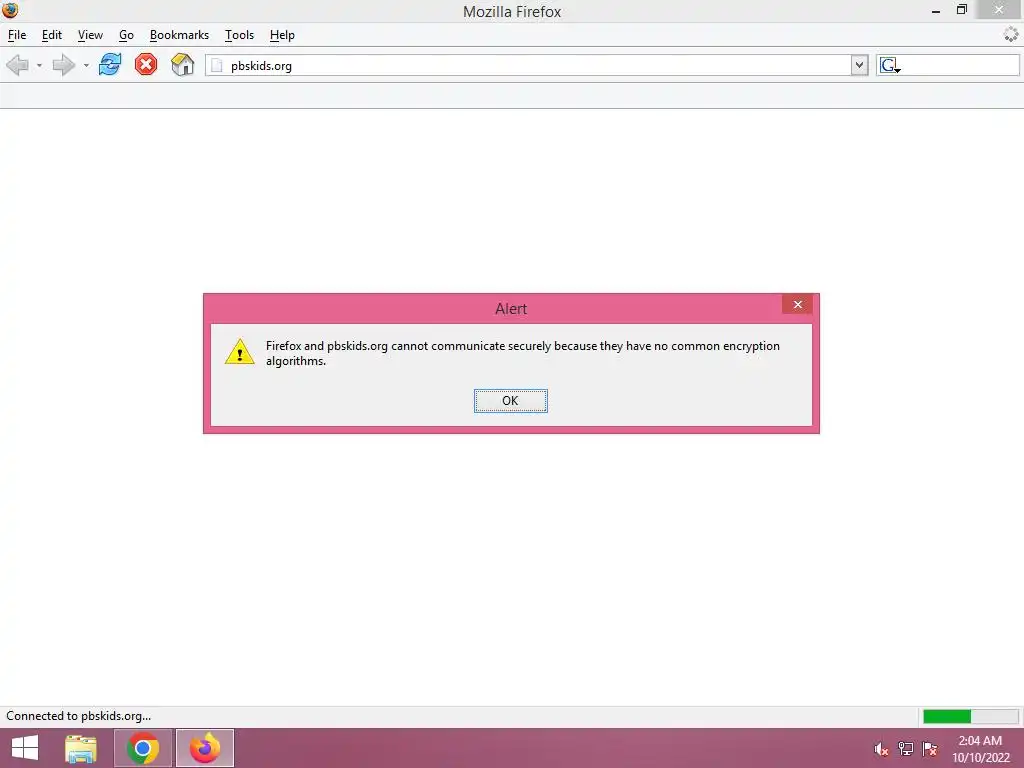Open the Google search engine selector
This screenshot has width=1024, height=768.
pos(889,65)
